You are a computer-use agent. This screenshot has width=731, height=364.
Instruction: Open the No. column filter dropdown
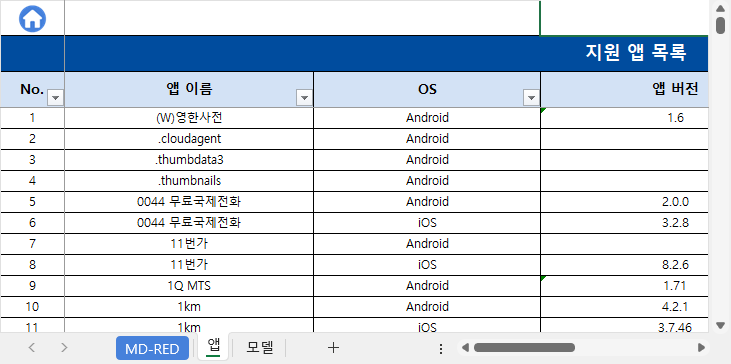[56, 98]
